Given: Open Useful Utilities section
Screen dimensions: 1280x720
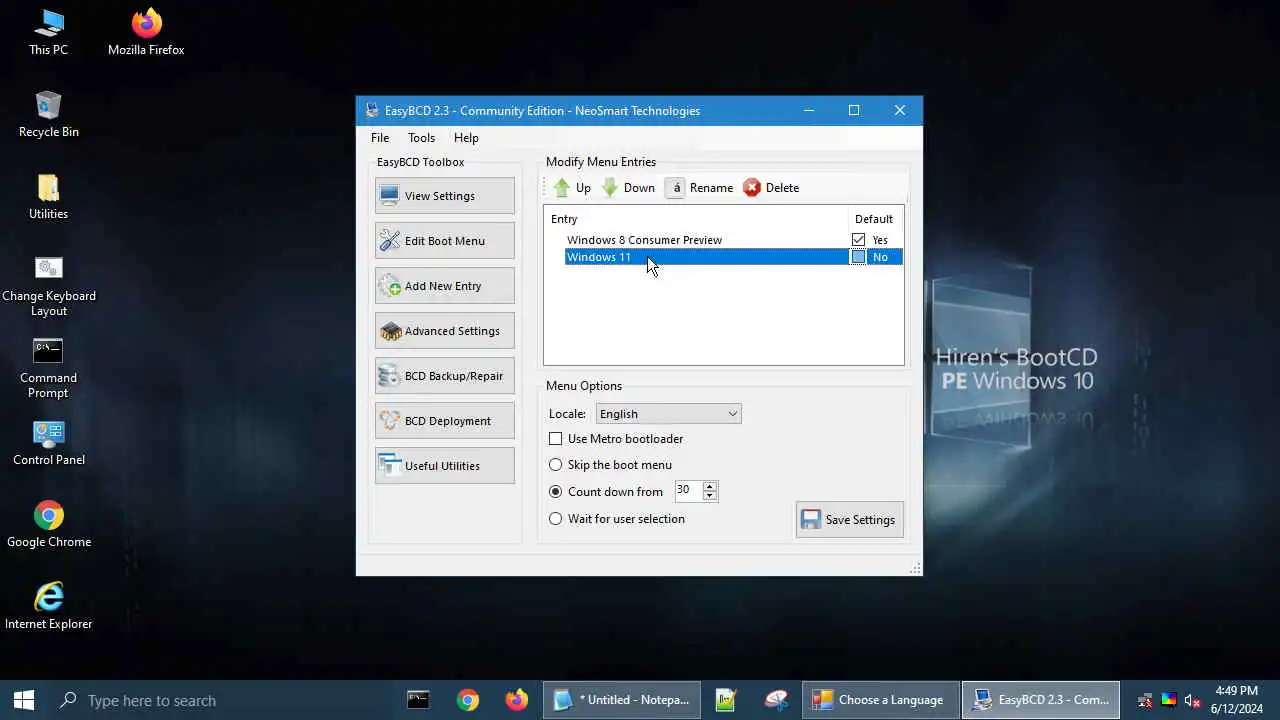Looking at the screenshot, I should [445, 466].
